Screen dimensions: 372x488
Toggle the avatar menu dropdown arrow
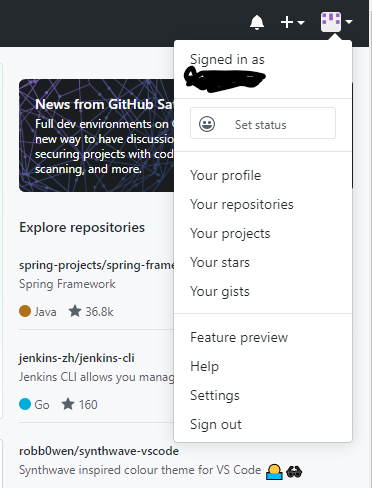click(x=349, y=22)
